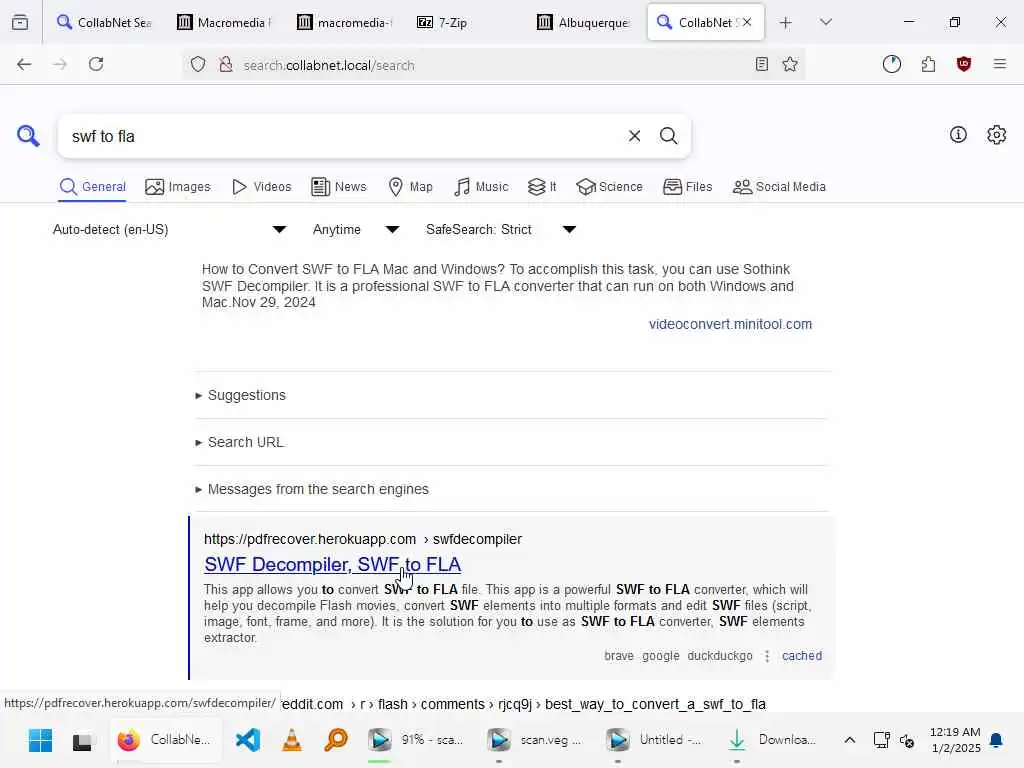The image size is (1024, 768).
Task: Open Firefox CollabNet taskbar button
Action: [165, 740]
